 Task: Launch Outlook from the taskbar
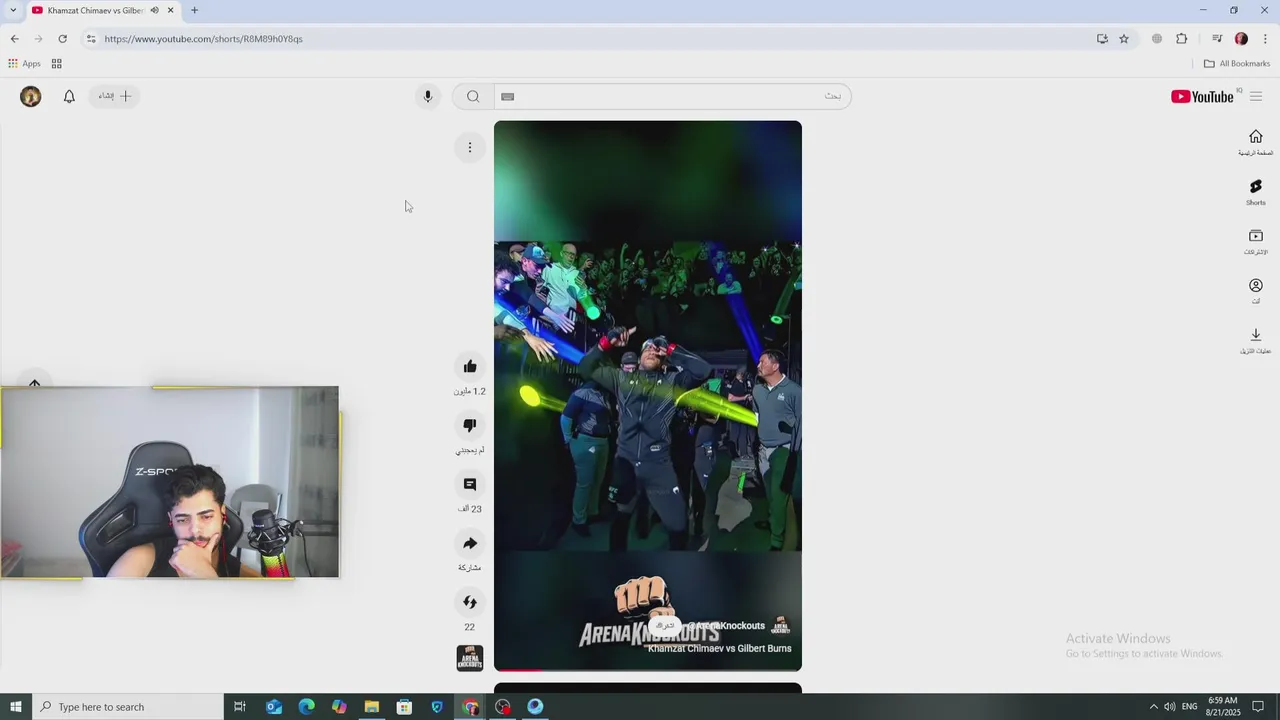(x=274, y=707)
